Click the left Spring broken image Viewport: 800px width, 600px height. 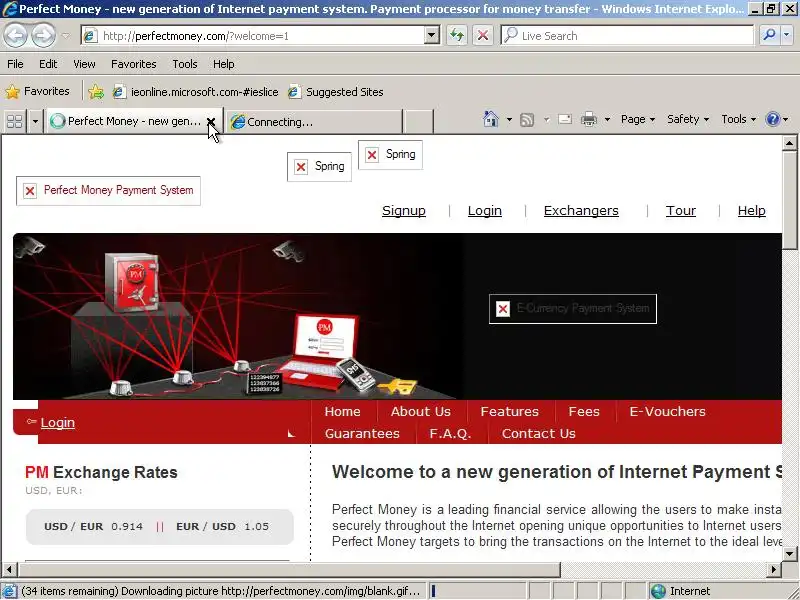pos(319,167)
